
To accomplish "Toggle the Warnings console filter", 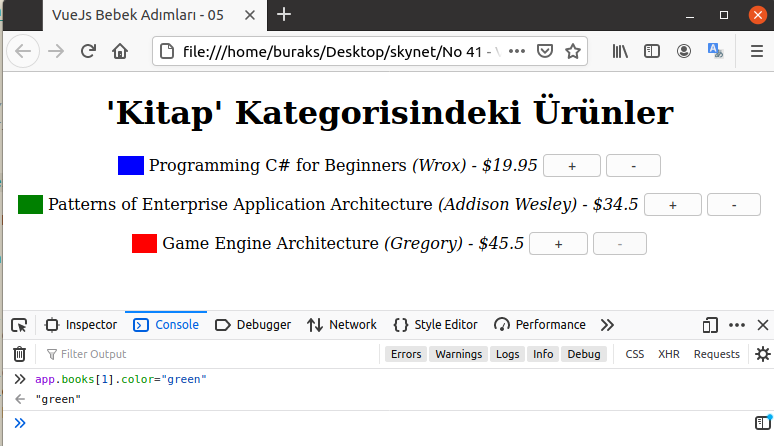I will coord(458,354).
